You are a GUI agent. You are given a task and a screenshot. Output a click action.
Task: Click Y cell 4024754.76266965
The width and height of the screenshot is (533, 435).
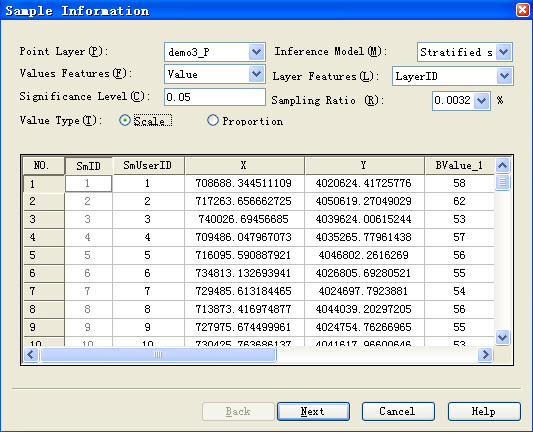[364, 328]
